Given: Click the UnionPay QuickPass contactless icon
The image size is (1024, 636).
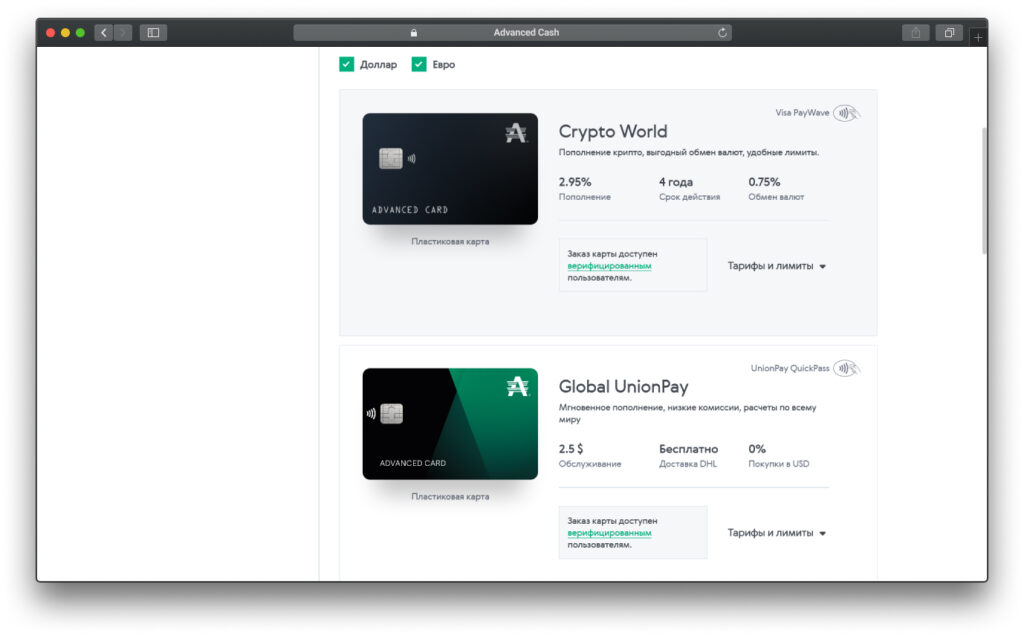Looking at the screenshot, I should click(846, 368).
